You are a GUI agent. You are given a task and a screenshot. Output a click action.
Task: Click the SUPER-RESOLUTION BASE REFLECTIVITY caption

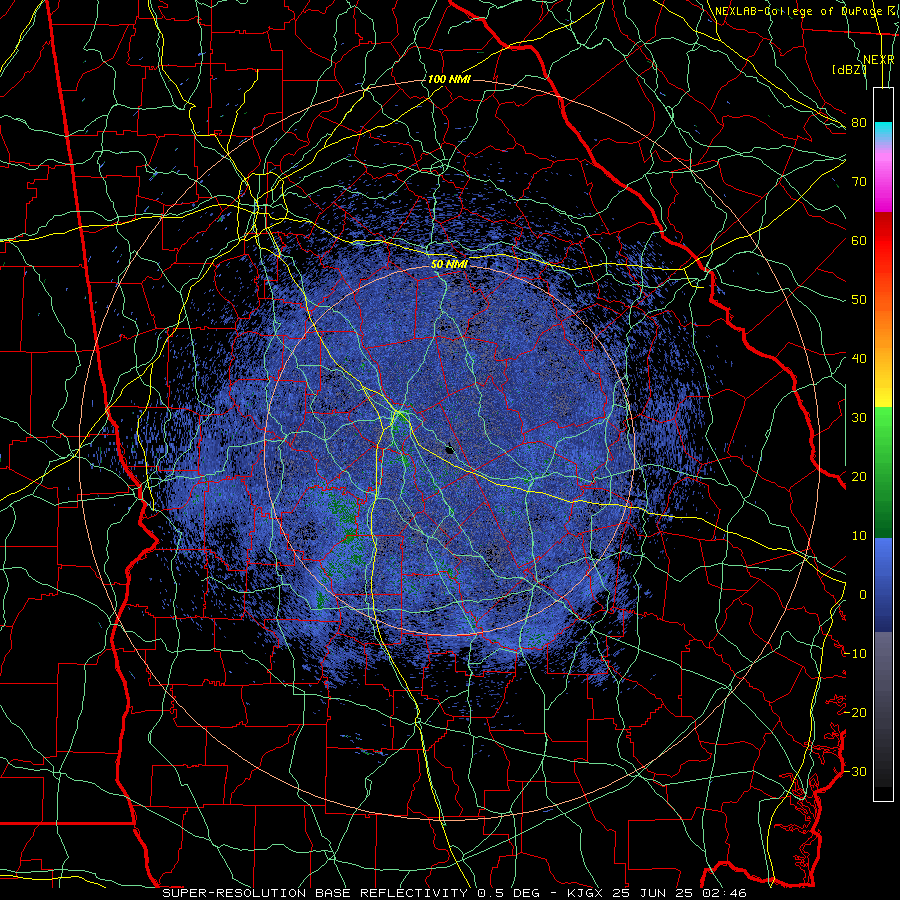click(x=315, y=893)
